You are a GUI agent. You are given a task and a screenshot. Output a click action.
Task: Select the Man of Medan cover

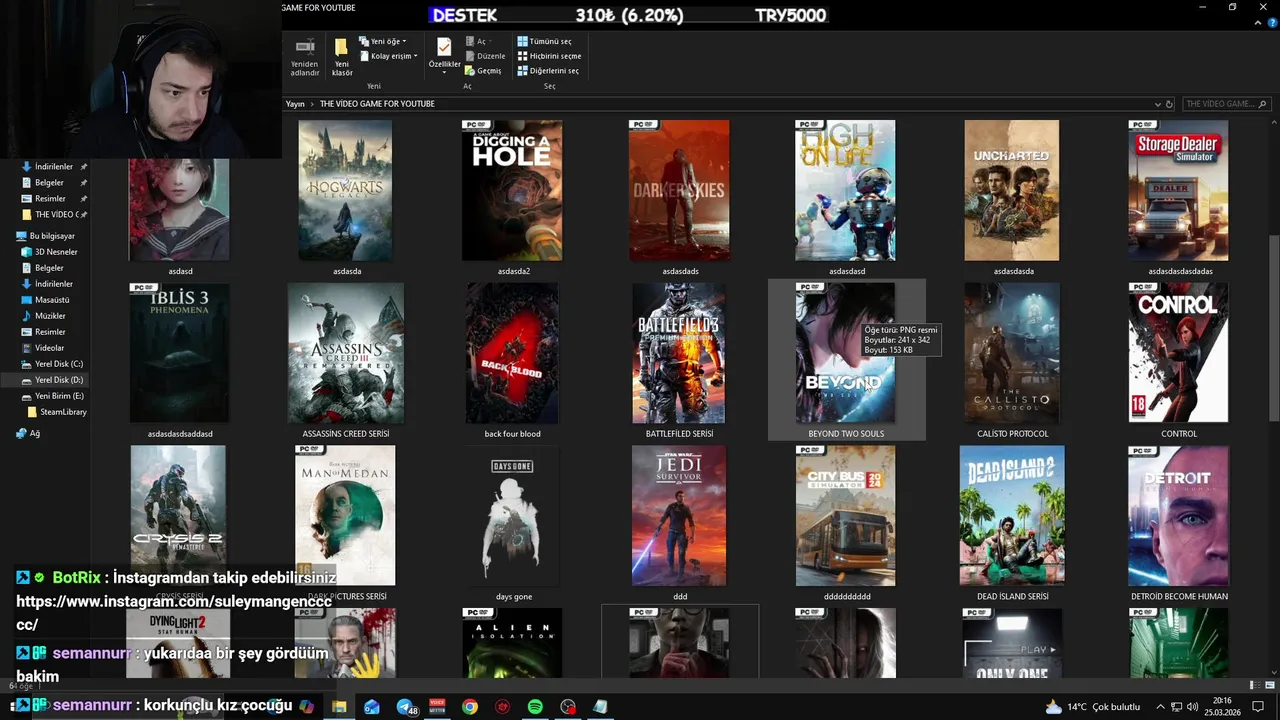(x=345, y=516)
